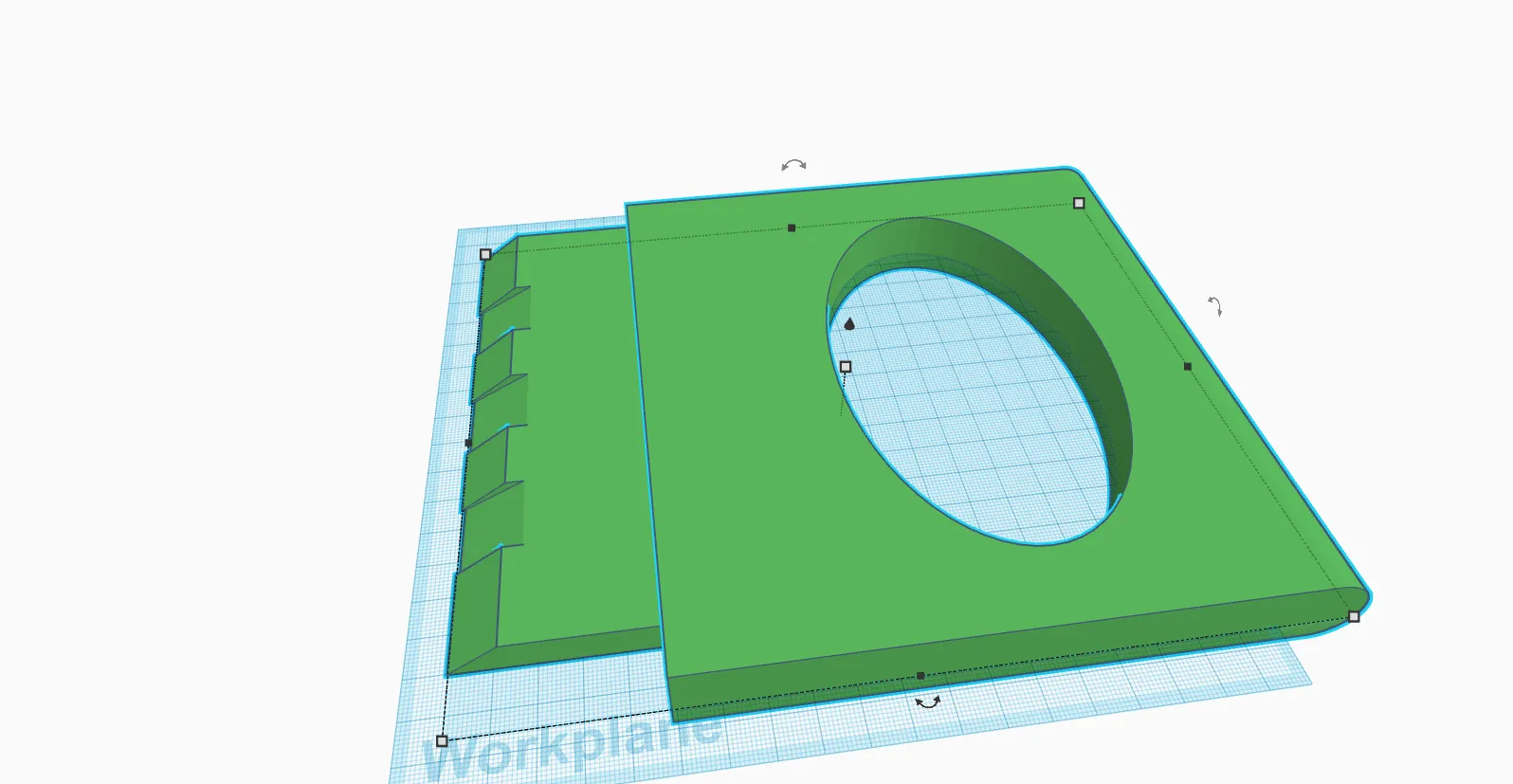Click the back edge midpoint black handle

pyautogui.click(x=792, y=228)
